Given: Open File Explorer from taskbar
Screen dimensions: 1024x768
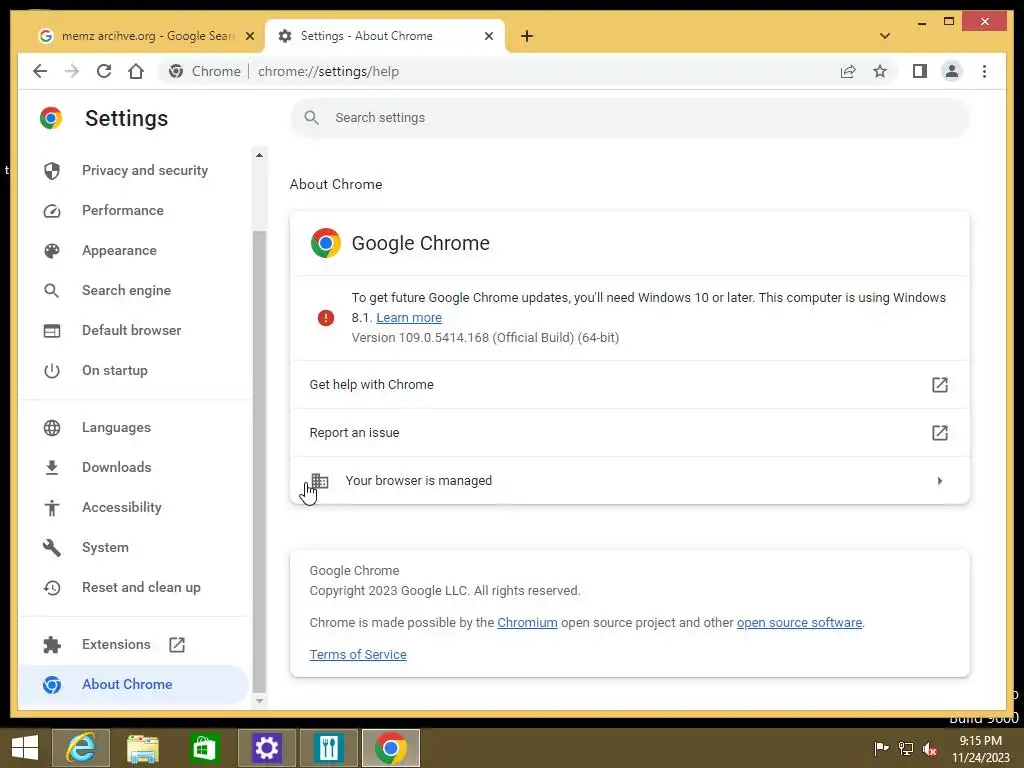Looking at the screenshot, I should click(x=142, y=748).
